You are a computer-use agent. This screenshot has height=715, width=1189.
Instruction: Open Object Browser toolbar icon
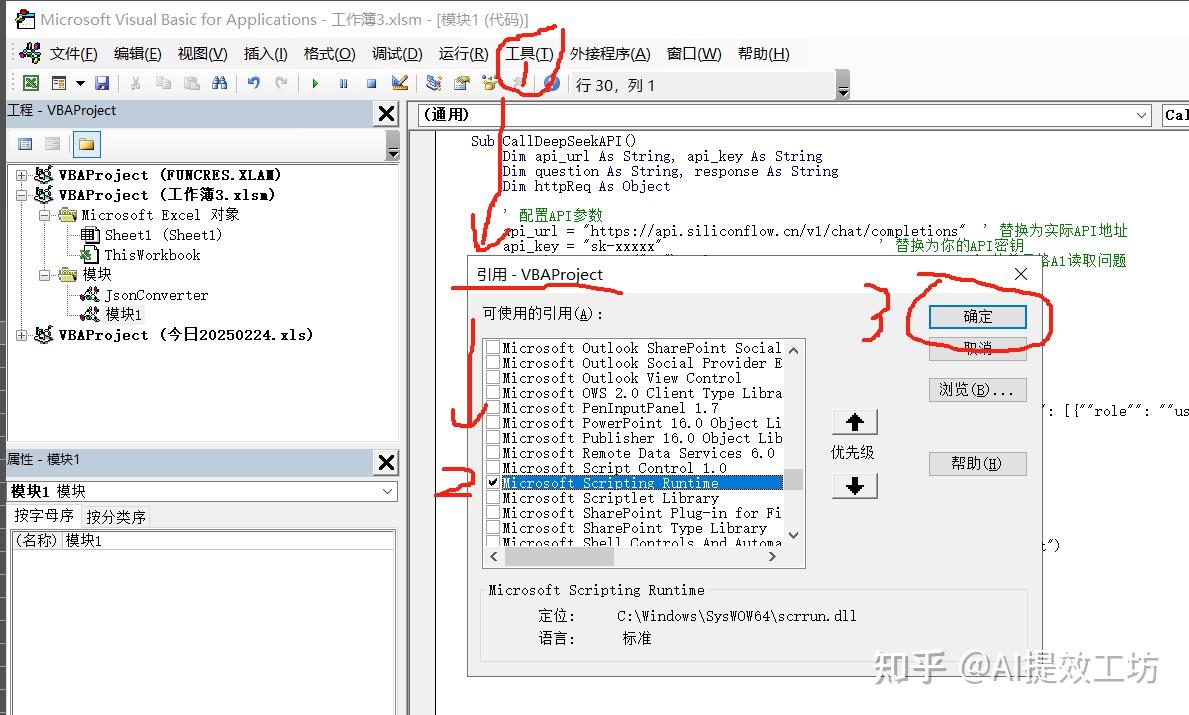click(x=490, y=83)
